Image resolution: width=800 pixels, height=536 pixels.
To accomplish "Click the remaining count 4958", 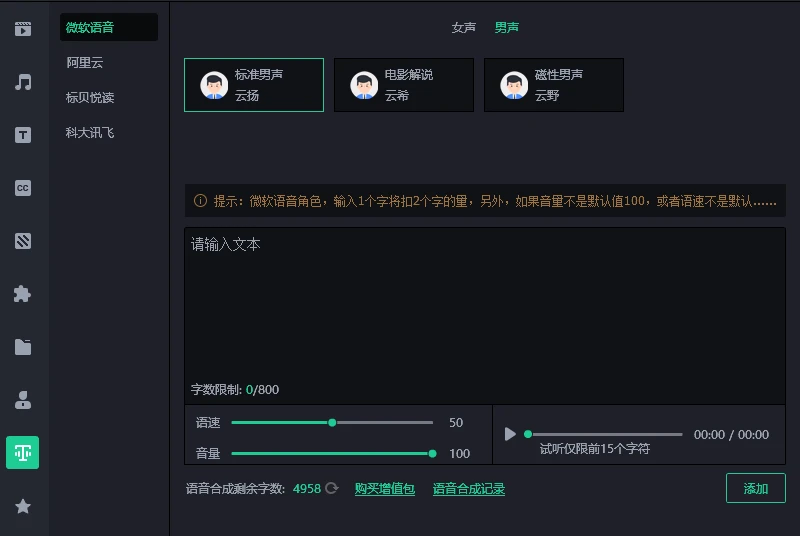I will 307,489.
